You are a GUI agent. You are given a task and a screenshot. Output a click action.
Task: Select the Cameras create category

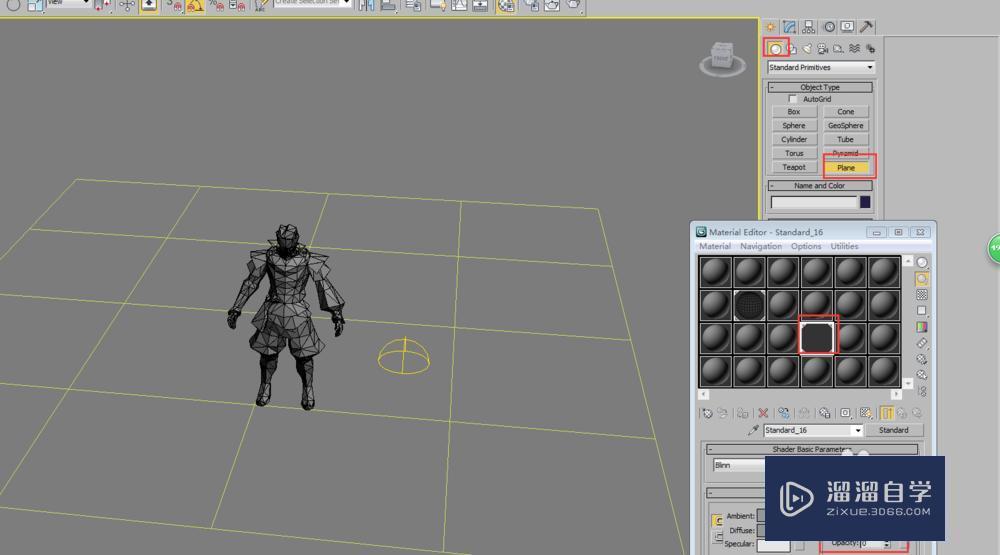pyautogui.click(x=823, y=48)
